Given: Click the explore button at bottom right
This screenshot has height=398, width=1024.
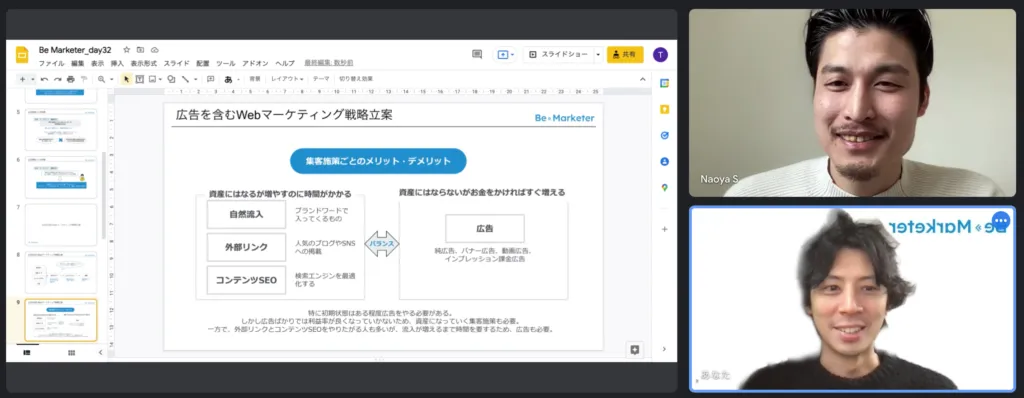Looking at the screenshot, I should (634, 350).
